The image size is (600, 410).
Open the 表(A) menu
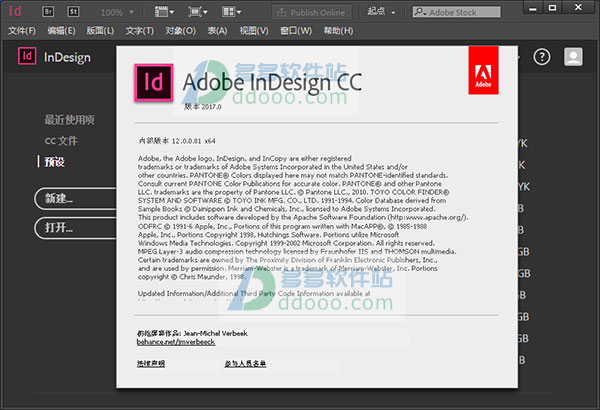[217, 31]
